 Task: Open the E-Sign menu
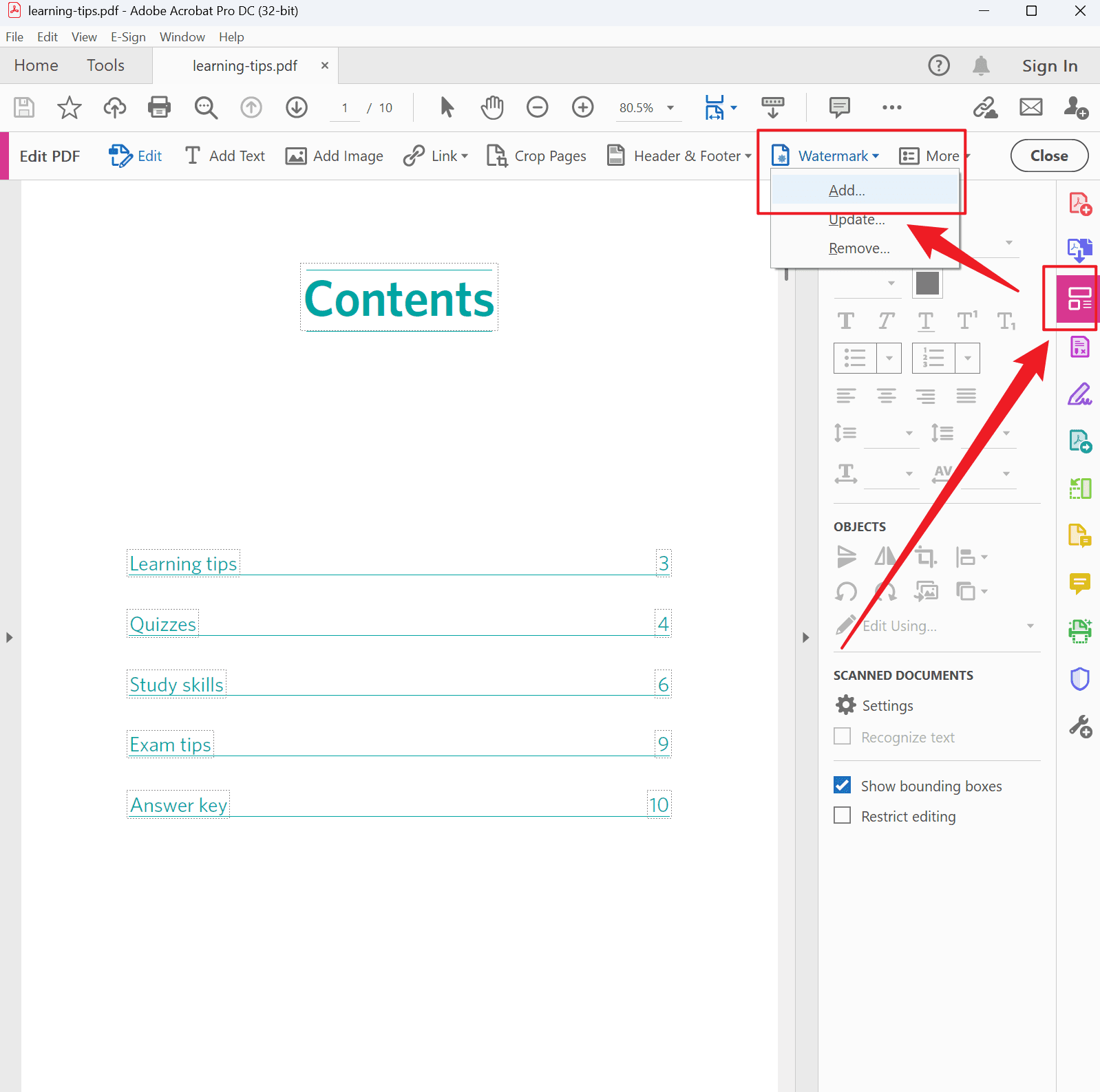(x=128, y=37)
